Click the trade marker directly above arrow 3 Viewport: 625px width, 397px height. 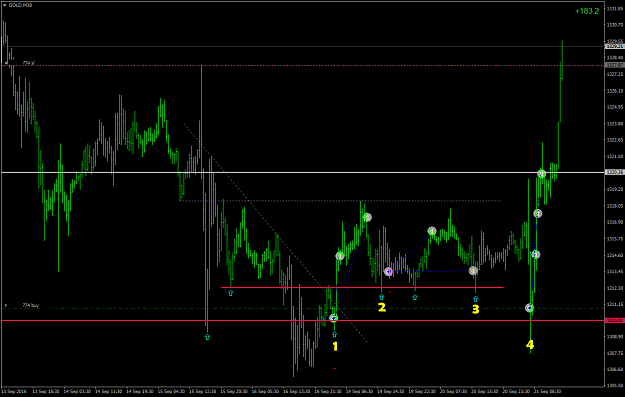[x=473, y=271]
